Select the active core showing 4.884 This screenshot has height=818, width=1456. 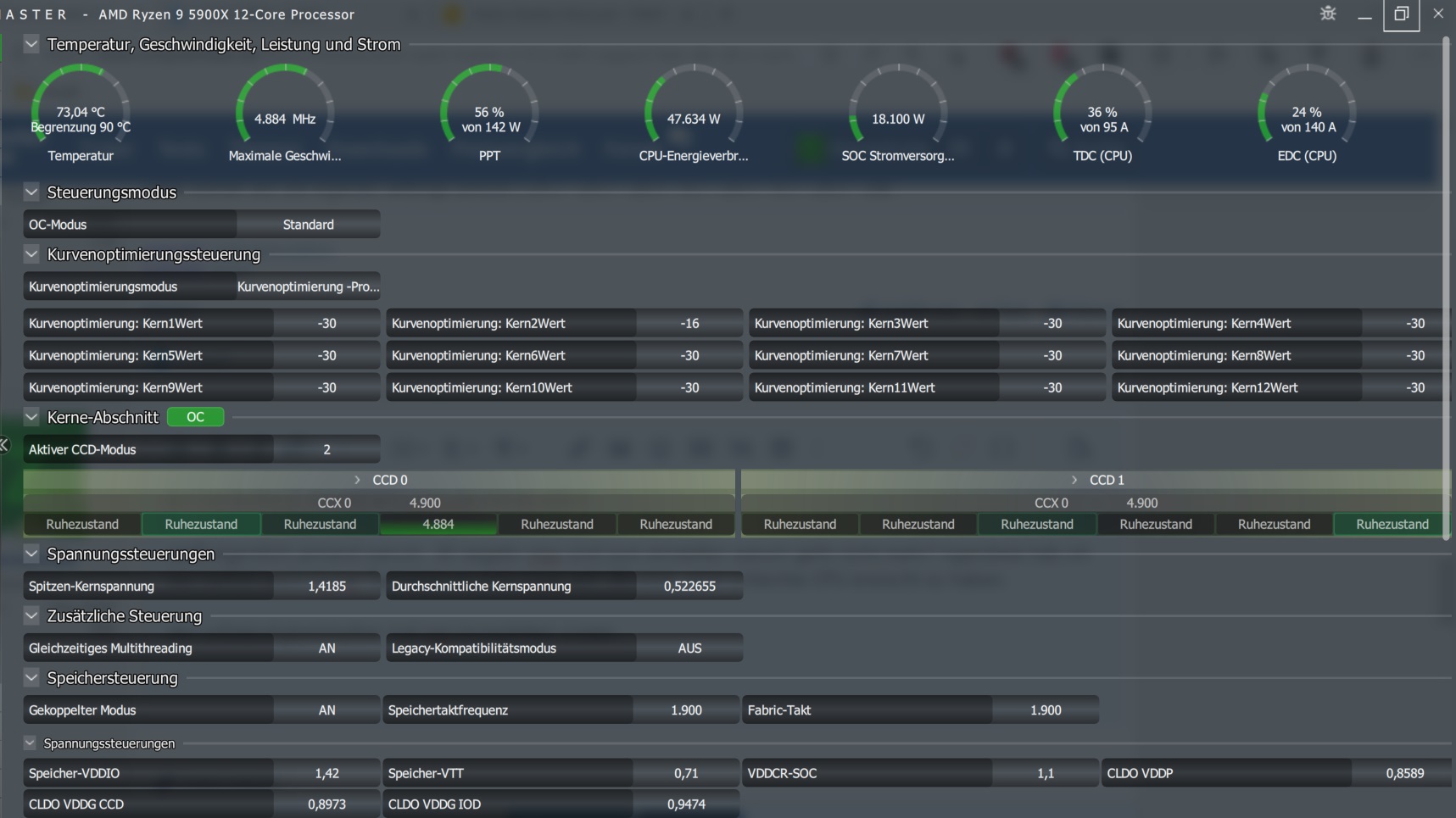point(438,525)
